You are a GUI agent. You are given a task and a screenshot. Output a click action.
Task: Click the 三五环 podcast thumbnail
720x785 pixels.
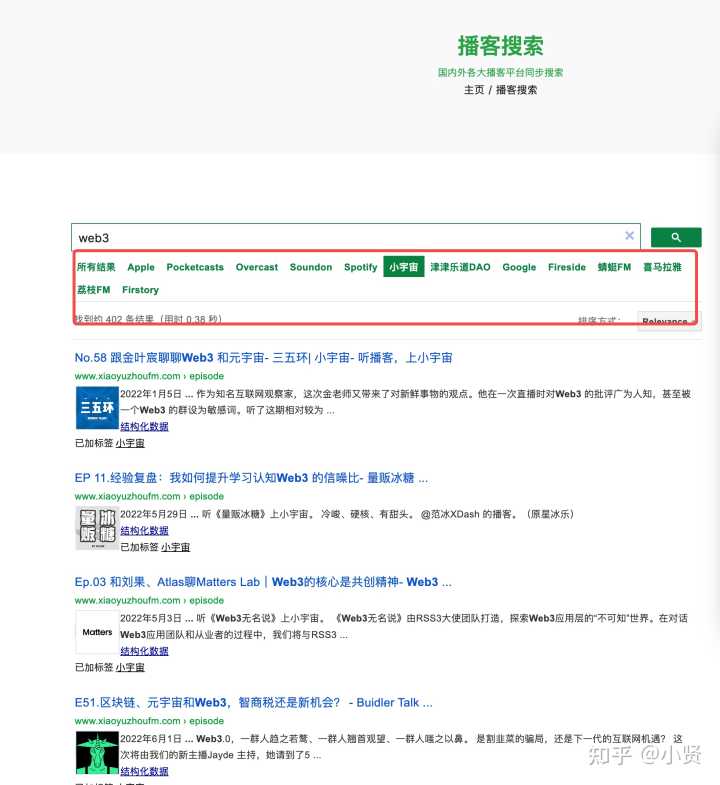pos(97,408)
